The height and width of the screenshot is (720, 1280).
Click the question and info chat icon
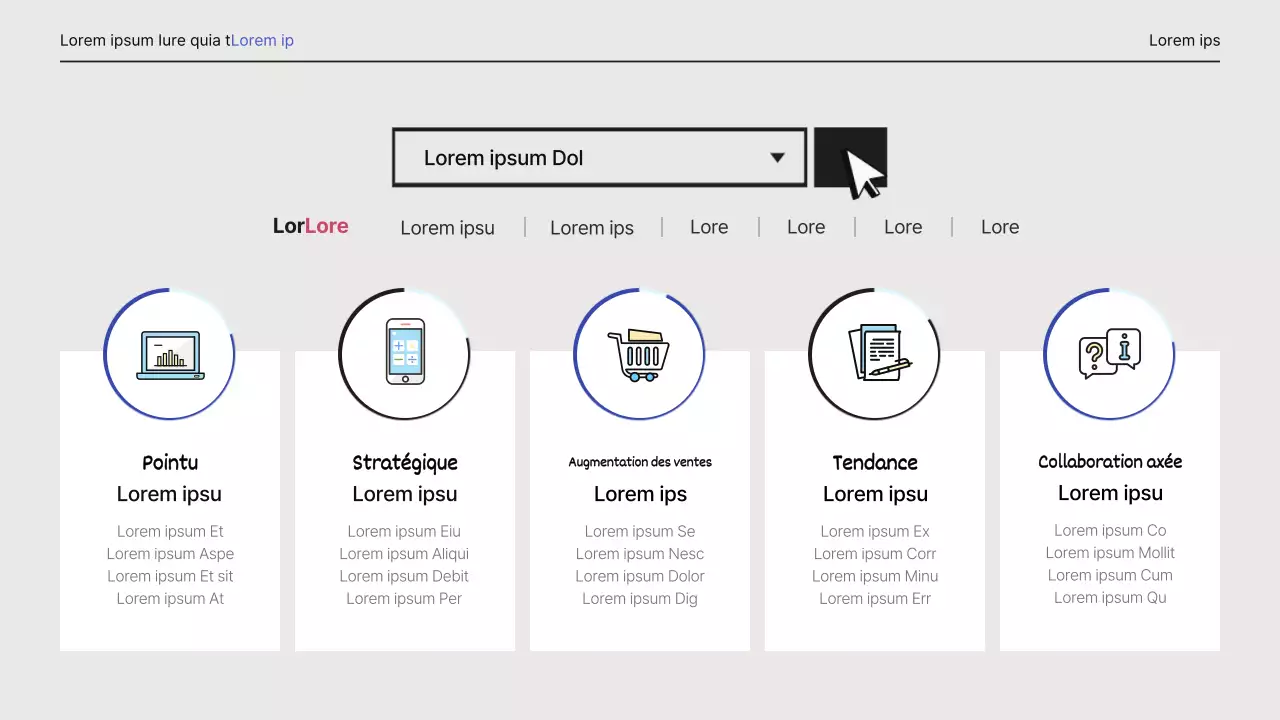[1110, 353]
